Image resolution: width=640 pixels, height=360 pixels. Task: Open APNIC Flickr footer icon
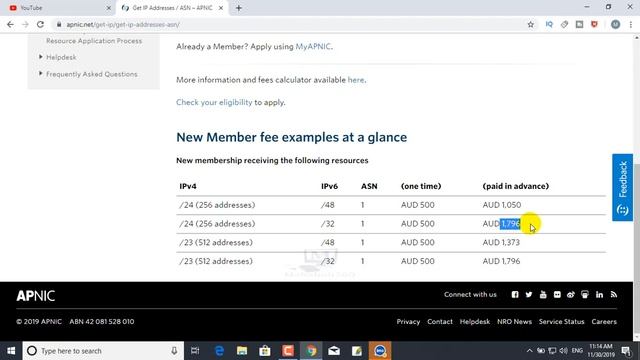557,295
